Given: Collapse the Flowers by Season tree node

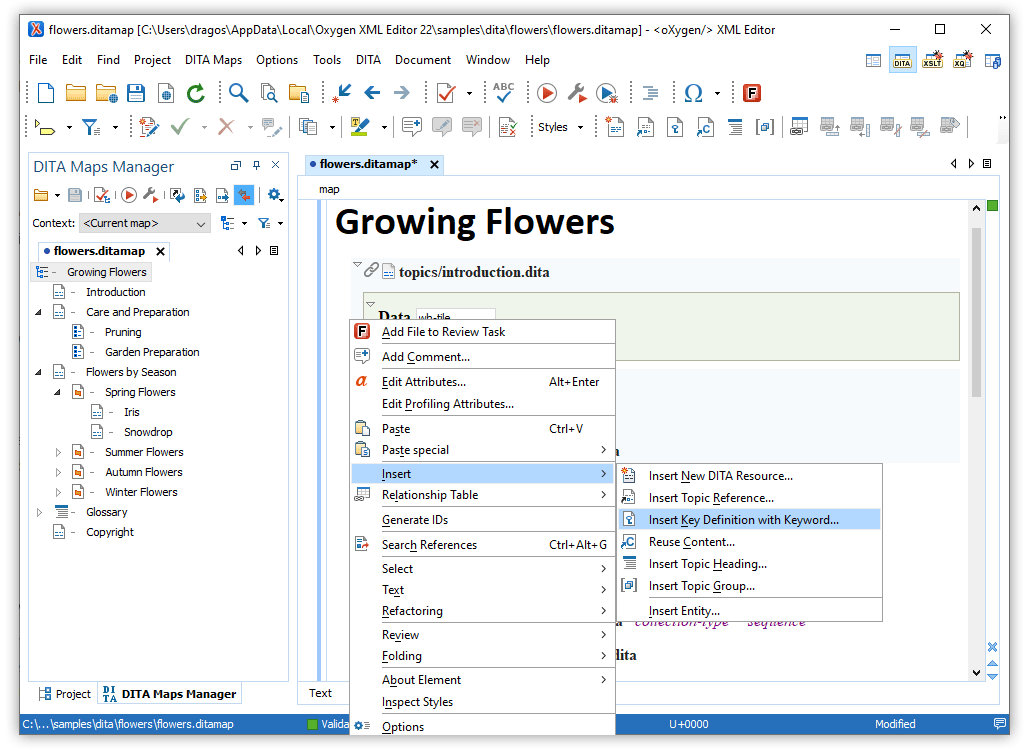Looking at the screenshot, I should click(x=38, y=372).
